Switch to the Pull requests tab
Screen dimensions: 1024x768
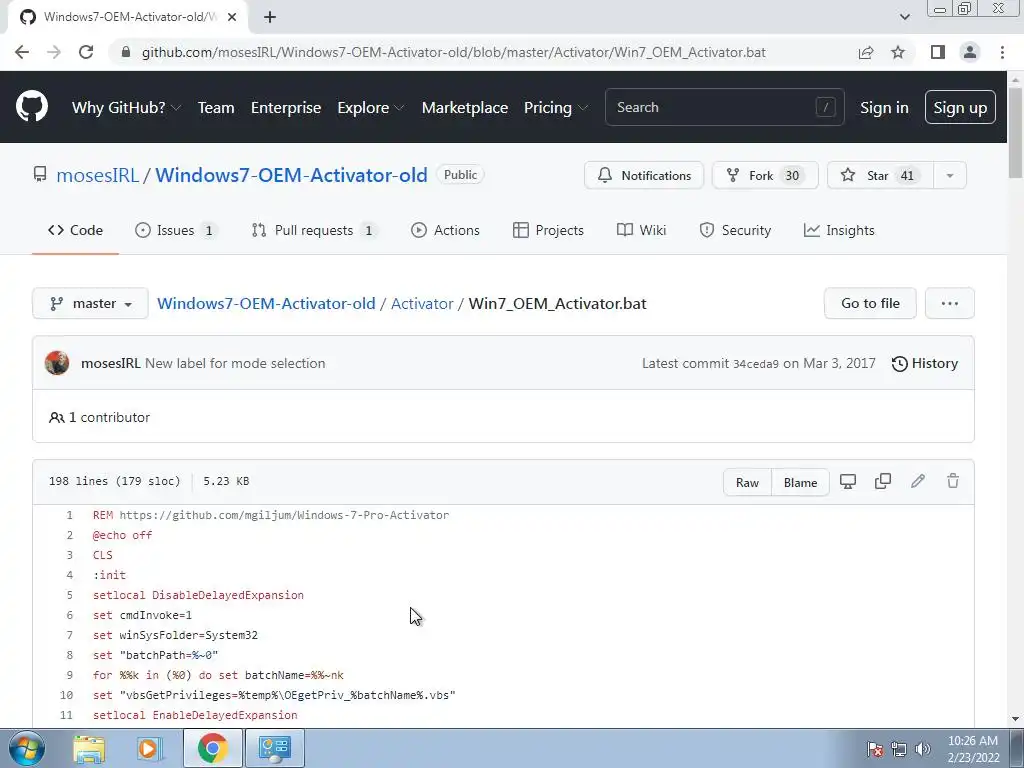coord(314,230)
